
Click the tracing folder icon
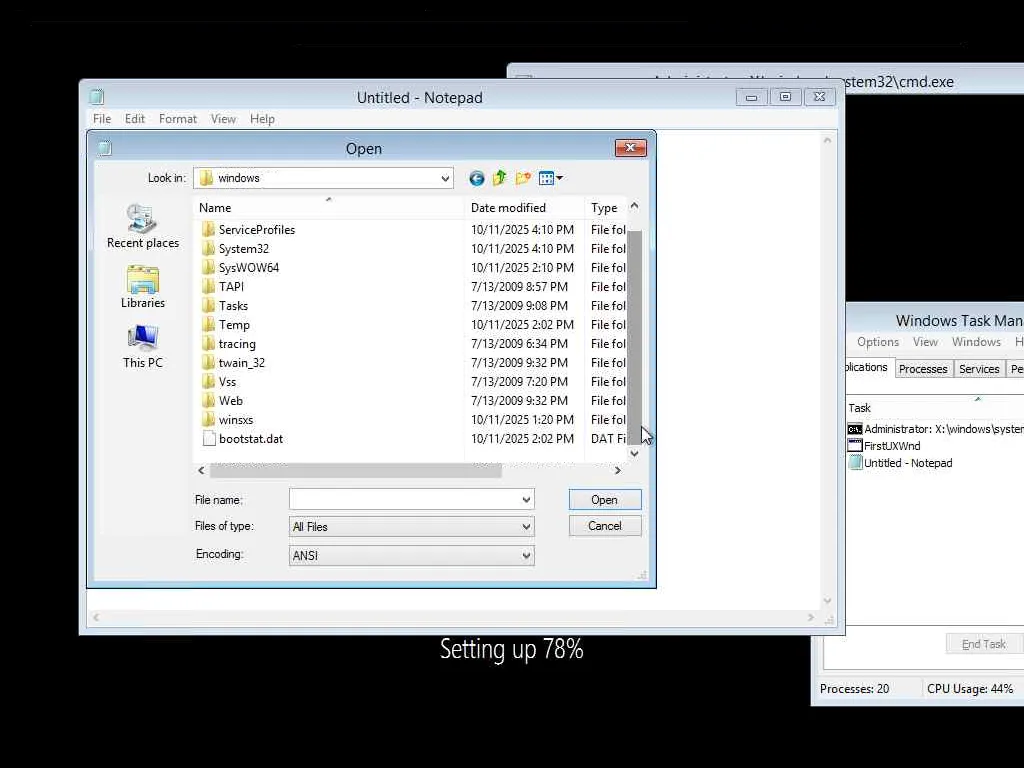pos(208,344)
